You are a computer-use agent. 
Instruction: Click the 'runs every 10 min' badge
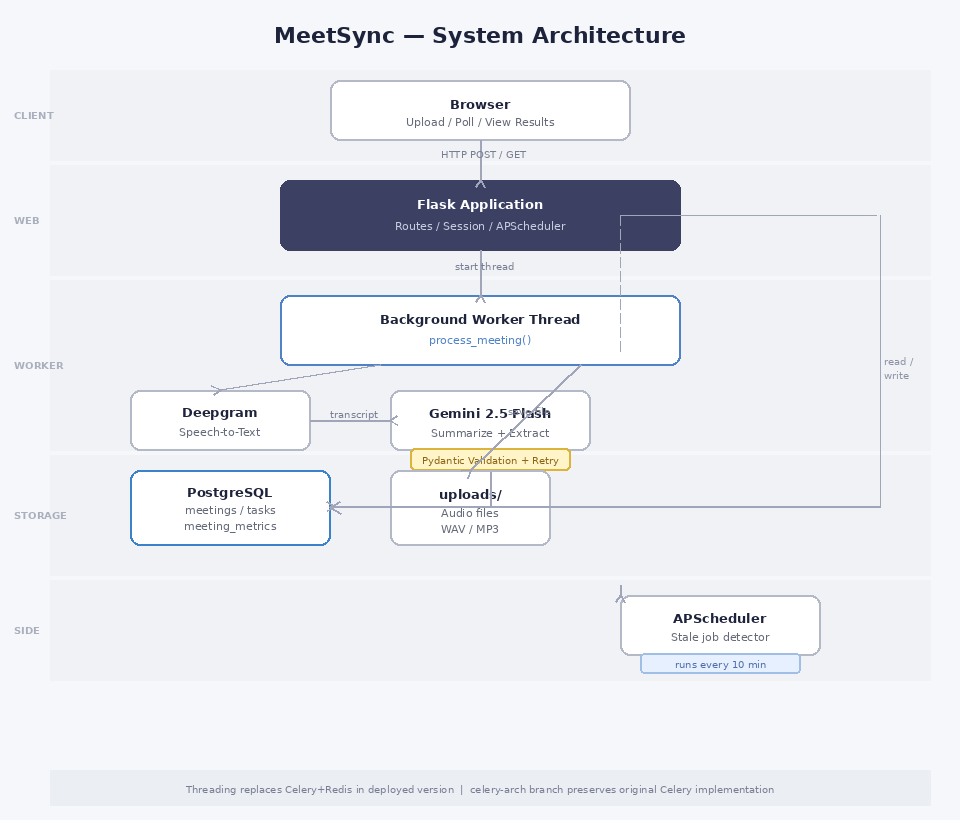pos(720,663)
